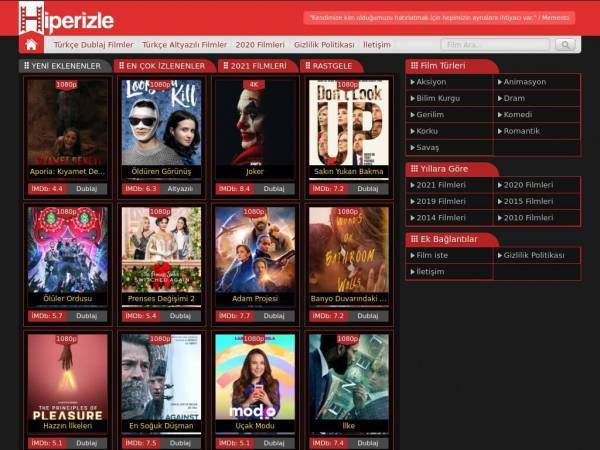Image resolution: width=600 pixels, height=450 pixels.
Task: Open the İlke movie poster
Action: tap(349, 377)
